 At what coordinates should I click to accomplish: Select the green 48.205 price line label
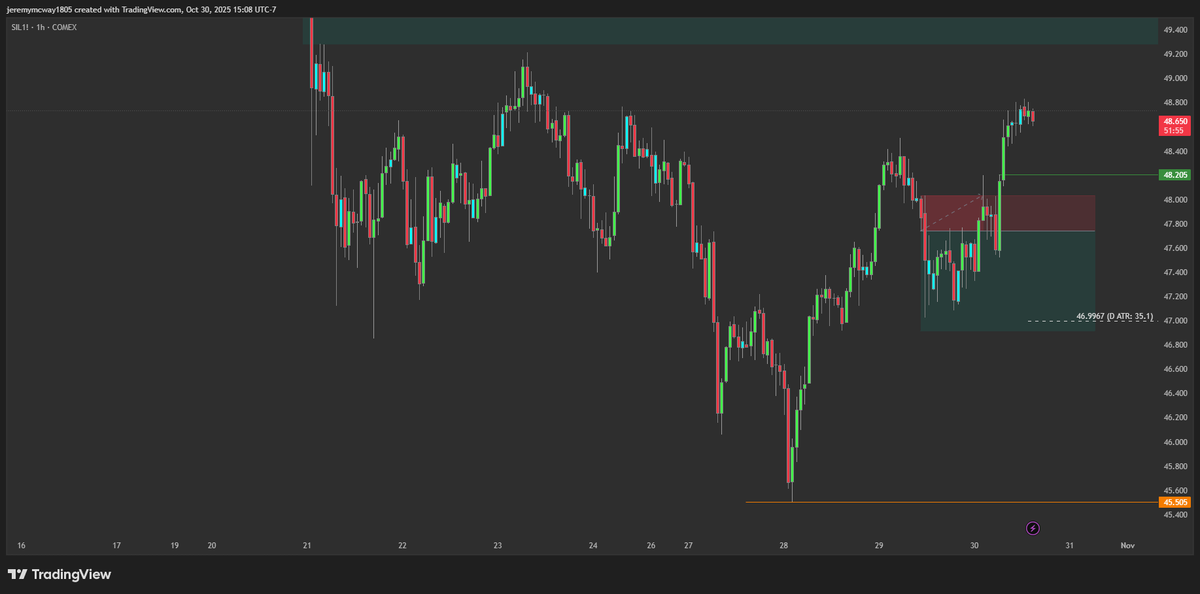coord(1174,175)
